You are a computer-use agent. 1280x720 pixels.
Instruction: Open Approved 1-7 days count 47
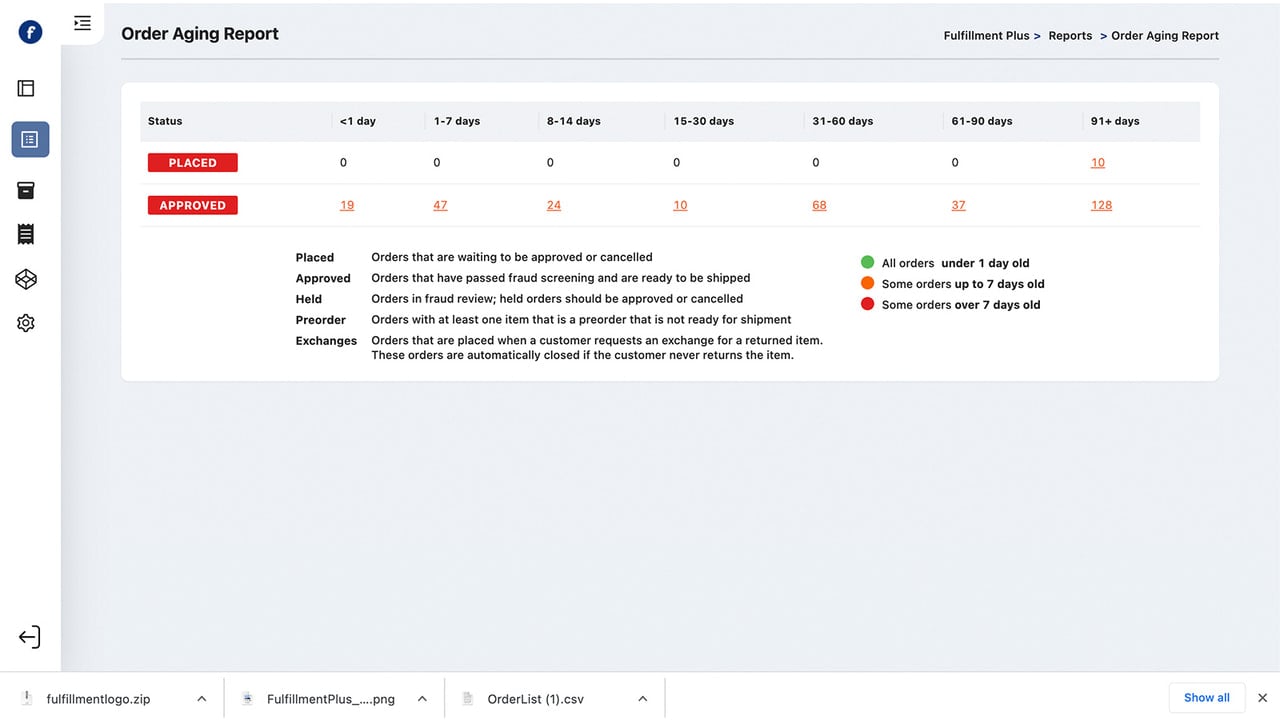[440, 205]
